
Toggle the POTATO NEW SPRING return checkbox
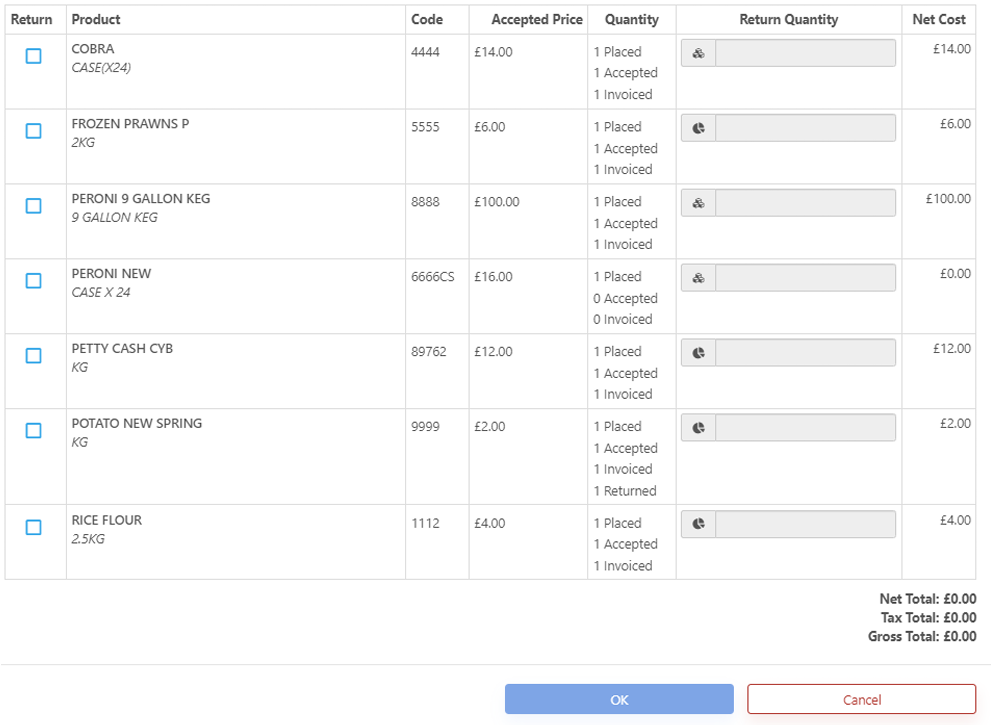tap(33, 431)
